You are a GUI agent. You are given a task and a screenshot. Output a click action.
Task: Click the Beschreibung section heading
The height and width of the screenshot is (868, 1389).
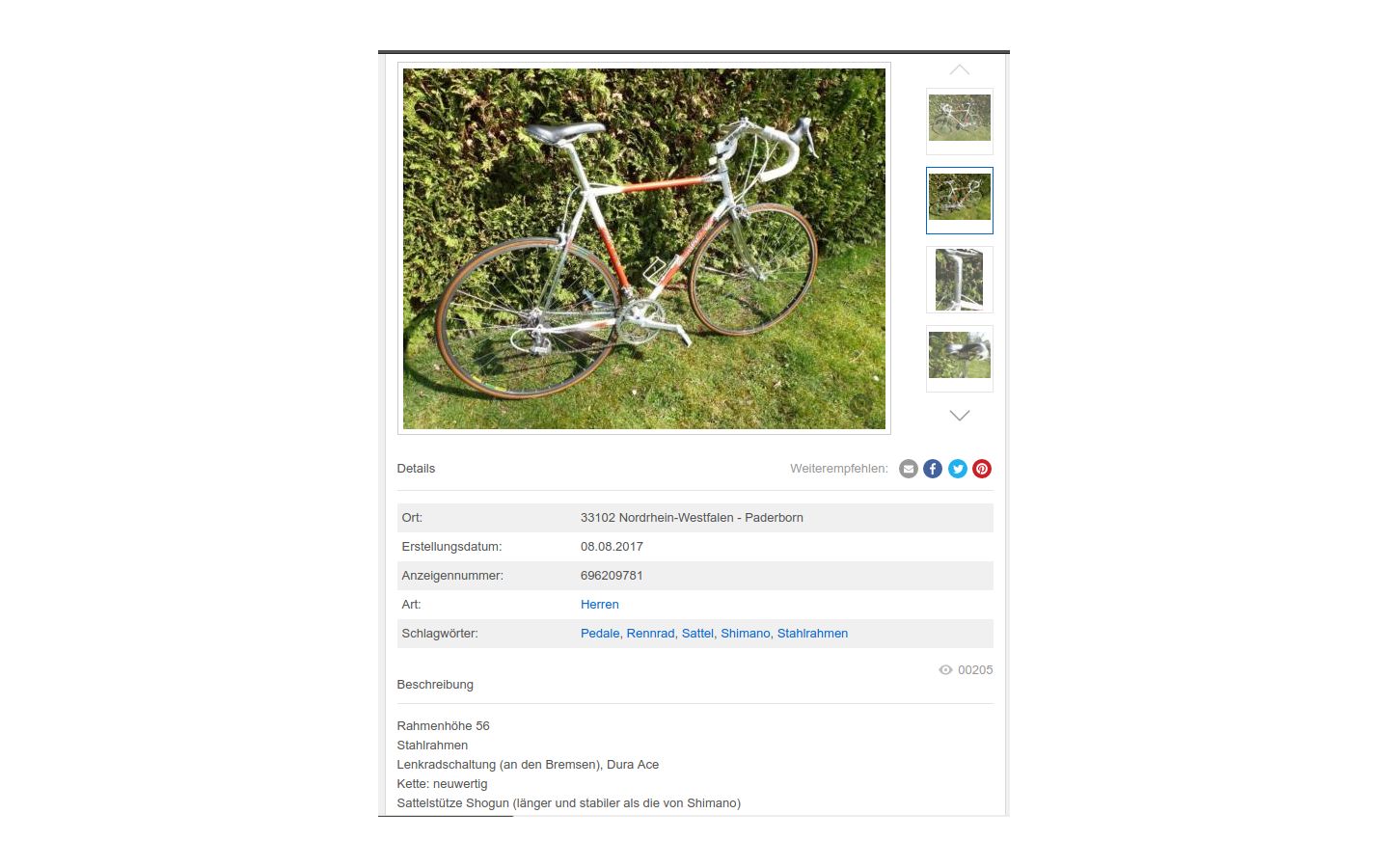click(x=435, y=685)
